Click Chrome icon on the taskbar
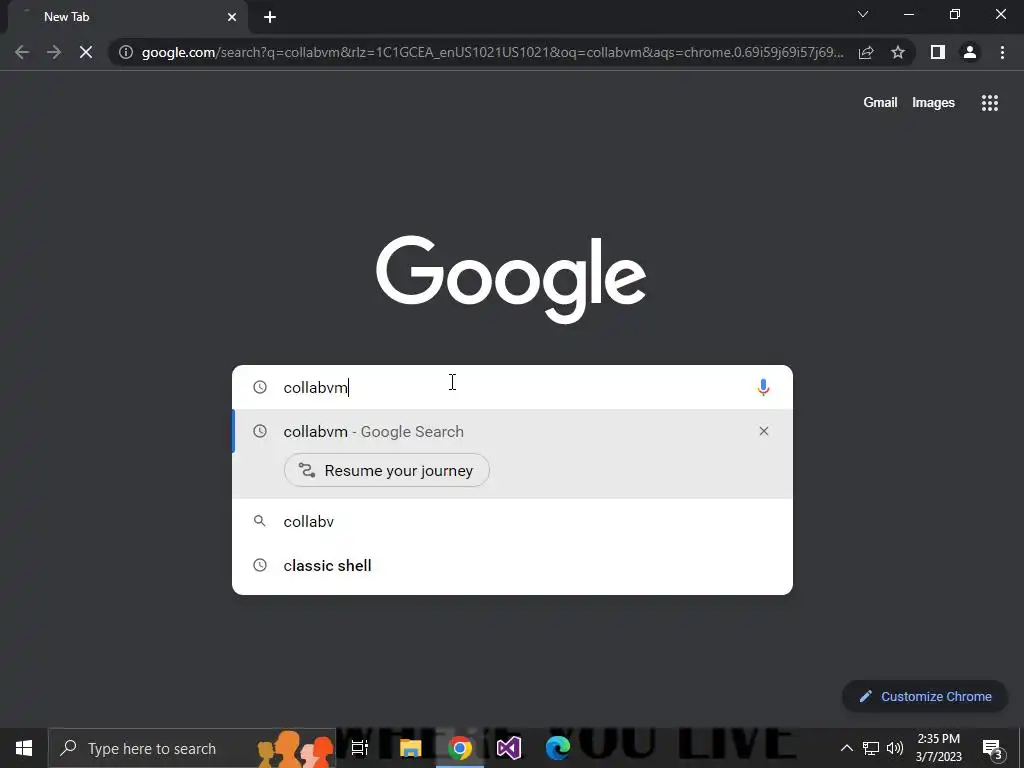The height and width of the screenshot is (768, 1024). coord(460,748)
